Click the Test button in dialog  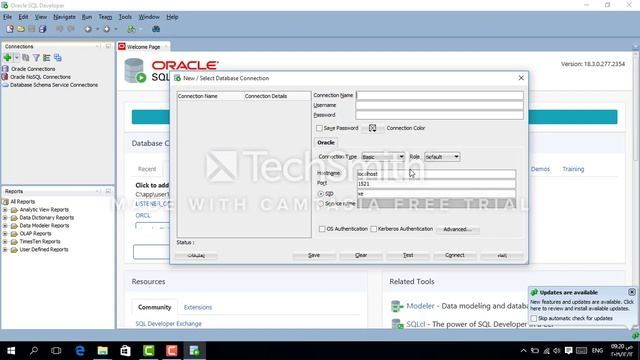point(408,256)
